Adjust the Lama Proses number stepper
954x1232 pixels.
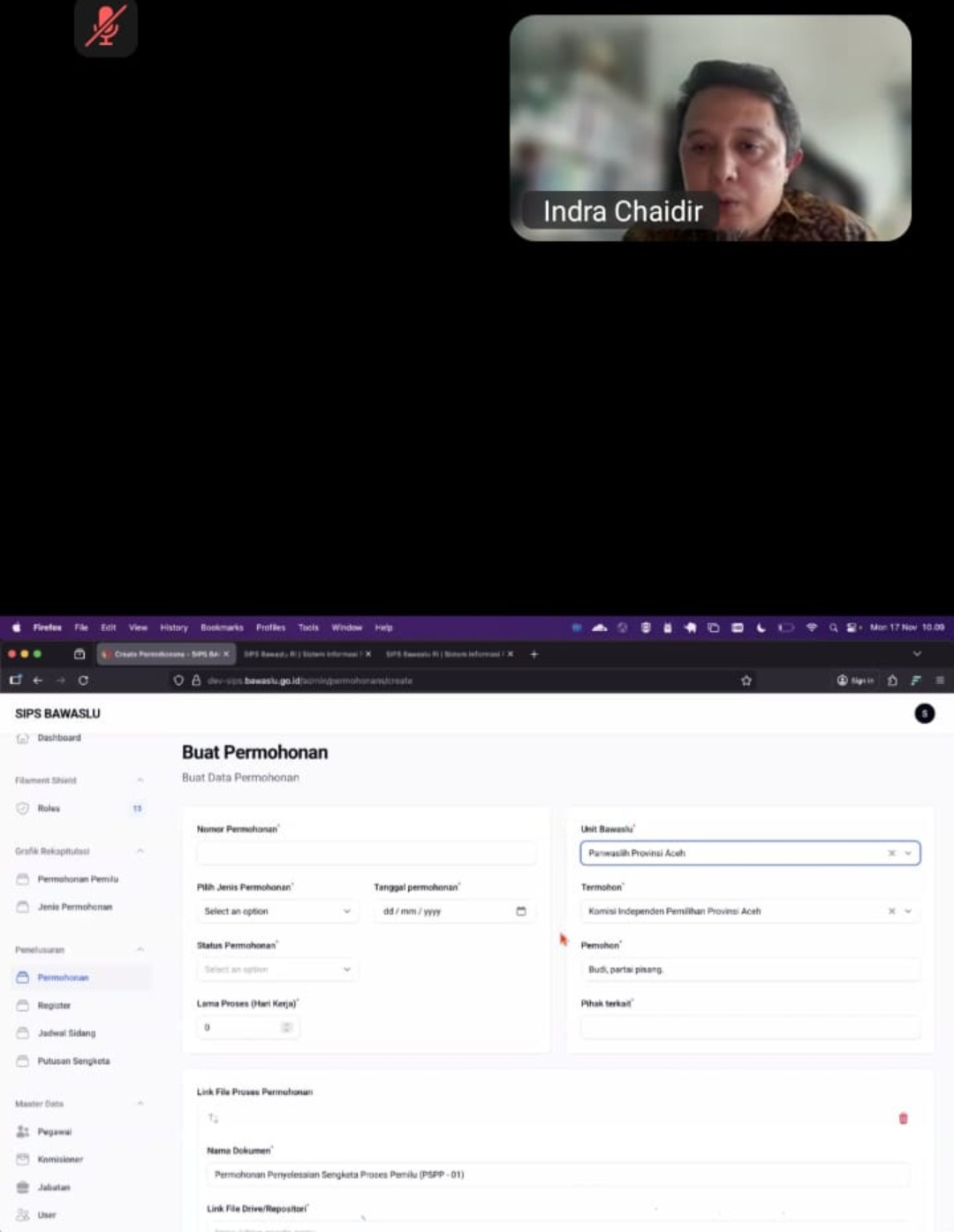286,1027
